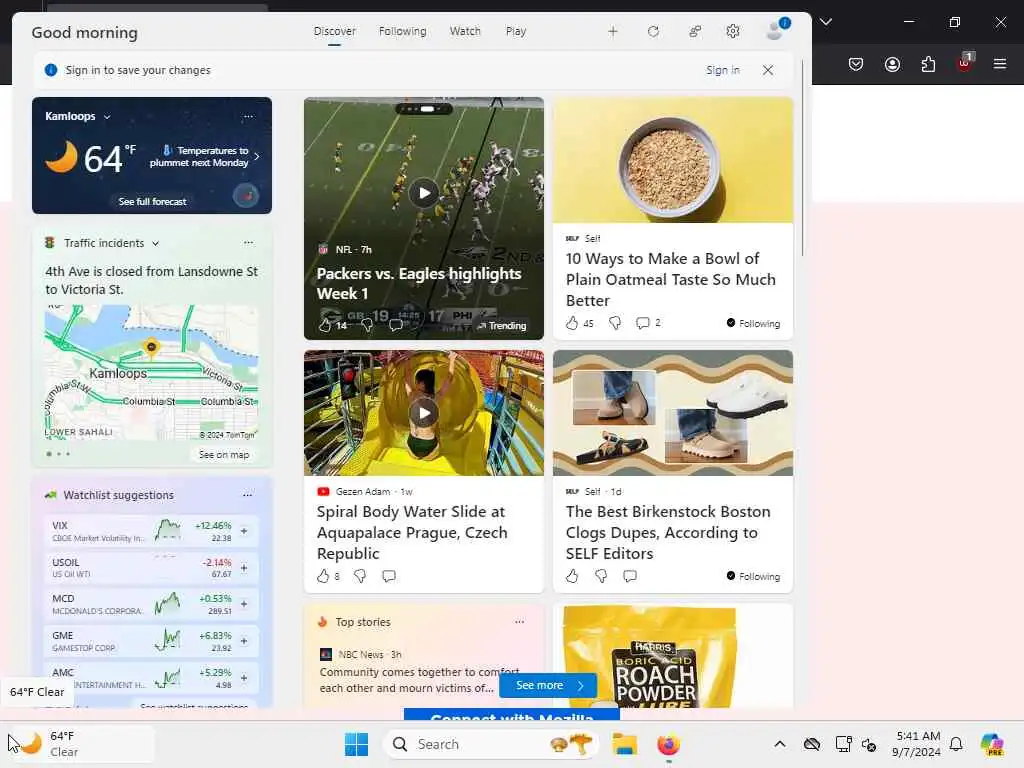Switch to the Following tab
This screenshot has height=768, width=1024.
coord(402,31)
